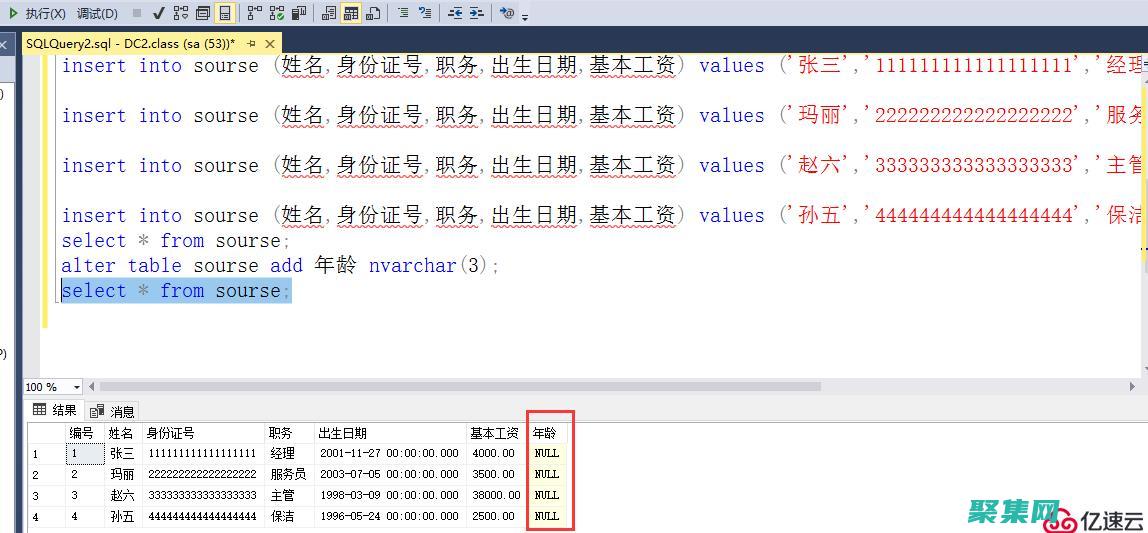Viewport: 1148px width, 533px height.
Task: Select the 结果 (Results) tab
Action: tap(55, 410)
